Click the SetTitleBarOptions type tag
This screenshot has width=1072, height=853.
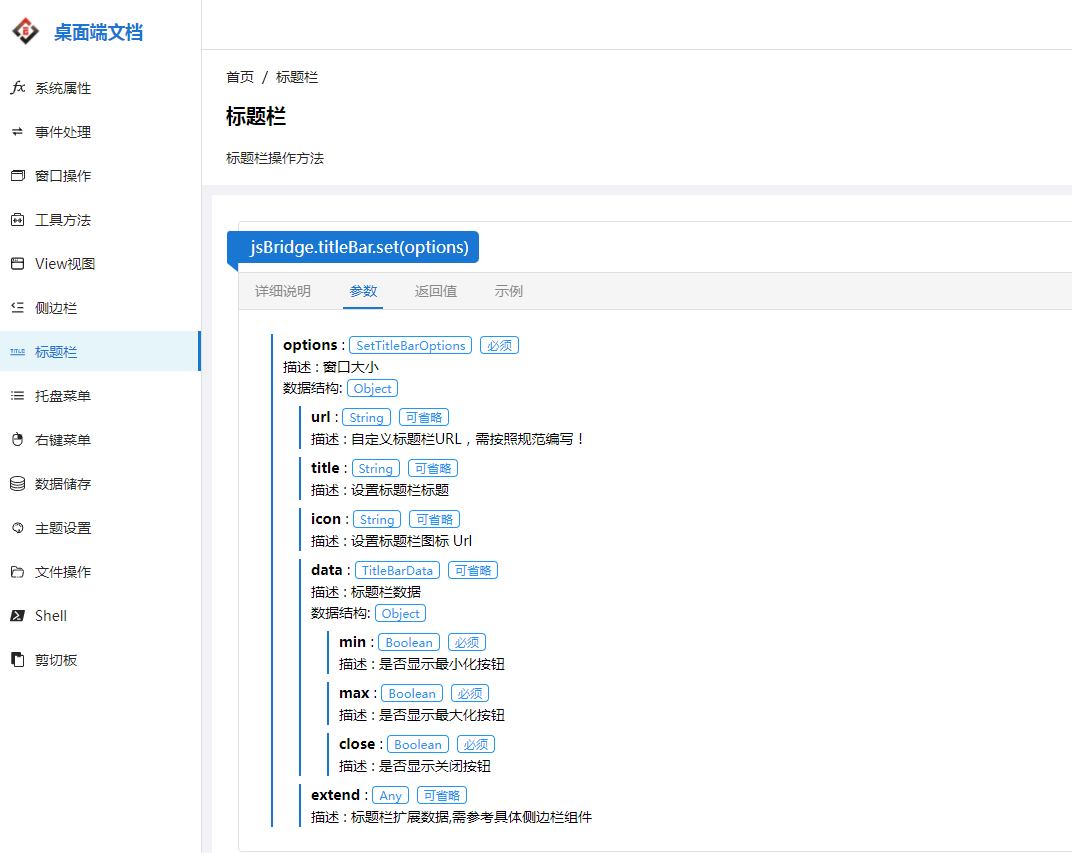point(411,345)
